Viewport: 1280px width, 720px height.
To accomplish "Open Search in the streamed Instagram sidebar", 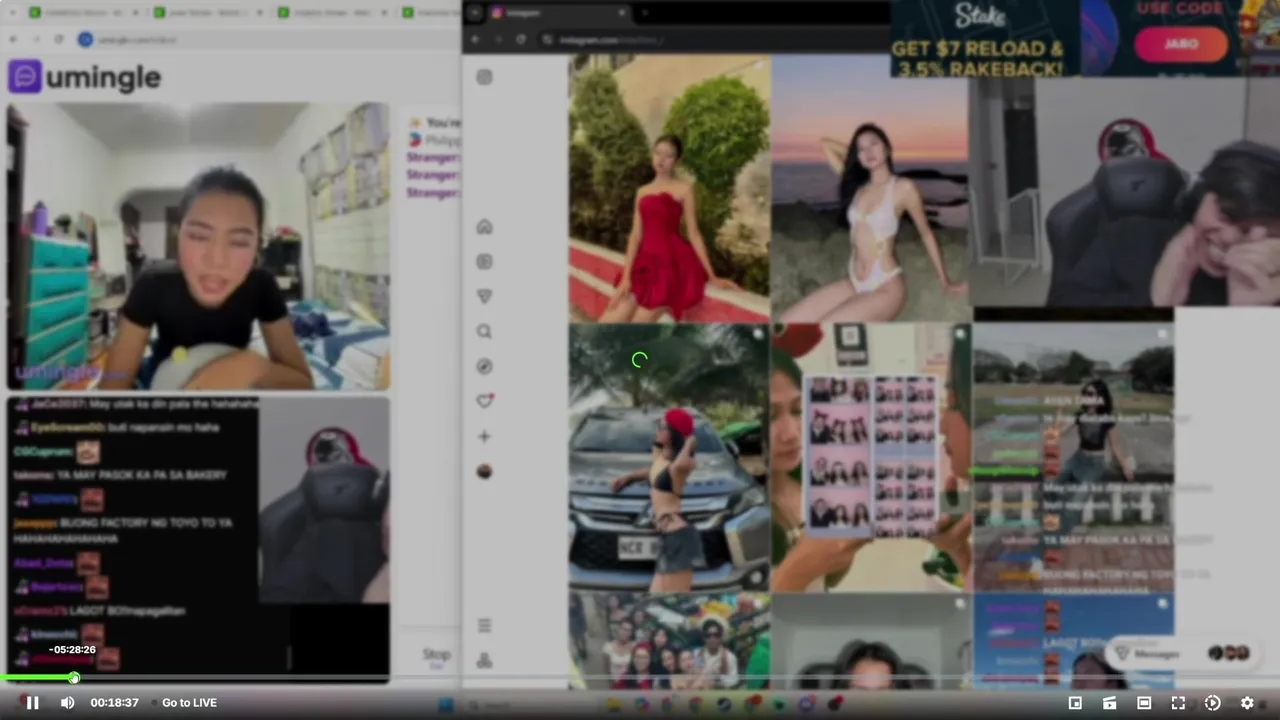I will [484, 331].
